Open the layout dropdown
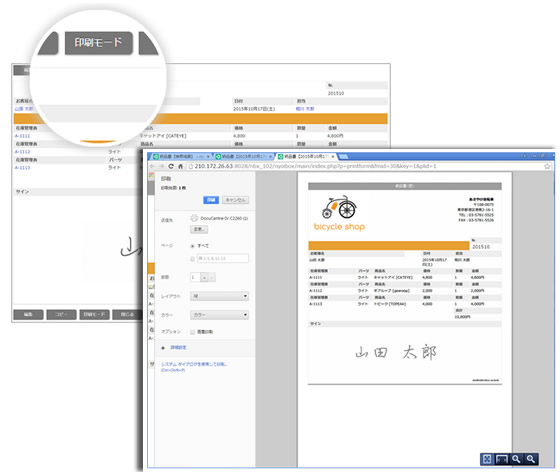The width and height of the screenshot is (560, 472). click(x=219, y=296)
